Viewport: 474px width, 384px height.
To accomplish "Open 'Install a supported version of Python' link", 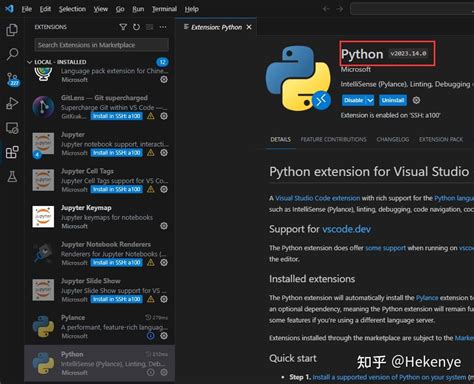I will tap(389, 377).
